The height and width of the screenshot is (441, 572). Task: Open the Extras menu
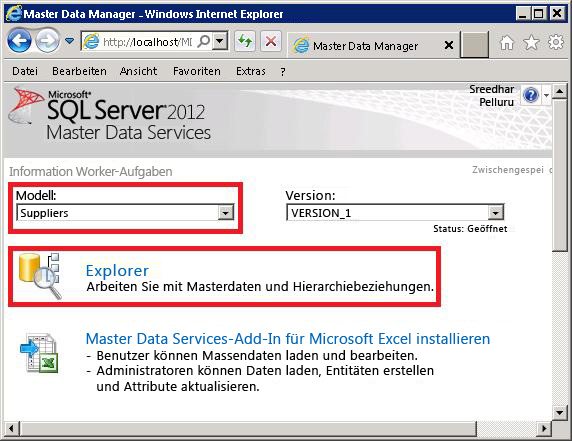[x=251, y=71]
